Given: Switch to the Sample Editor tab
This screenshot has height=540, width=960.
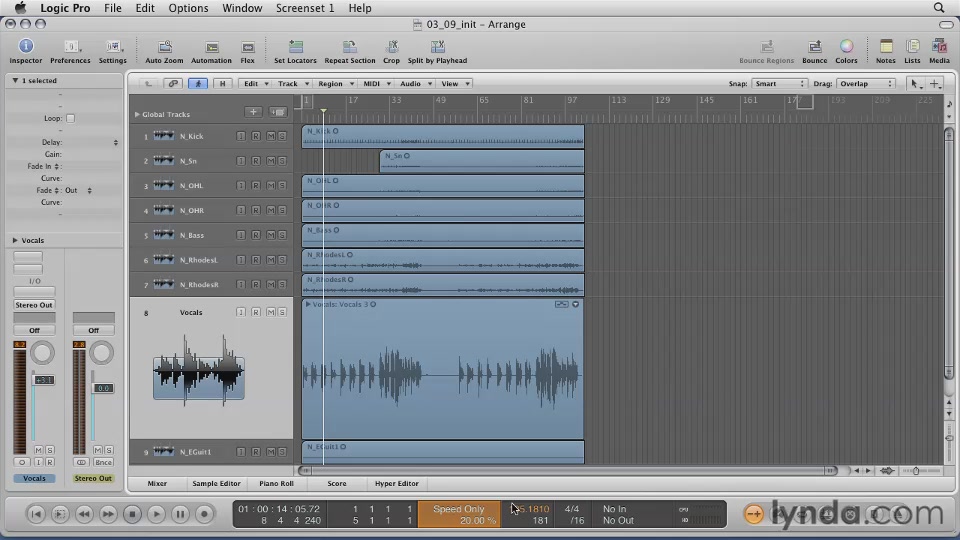Looking at the screenshot, I should 216,483.
